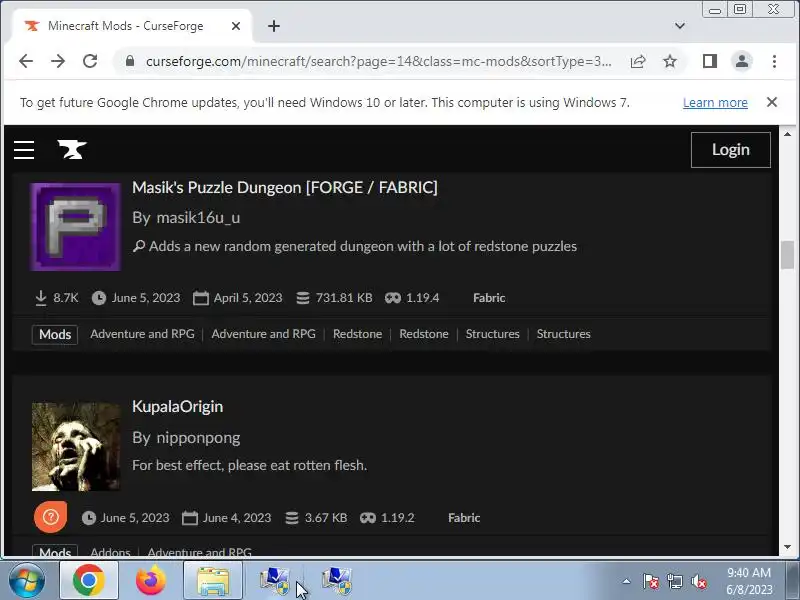Go back to the previous page
800x600 pixels.
click(x=26, y=61)
